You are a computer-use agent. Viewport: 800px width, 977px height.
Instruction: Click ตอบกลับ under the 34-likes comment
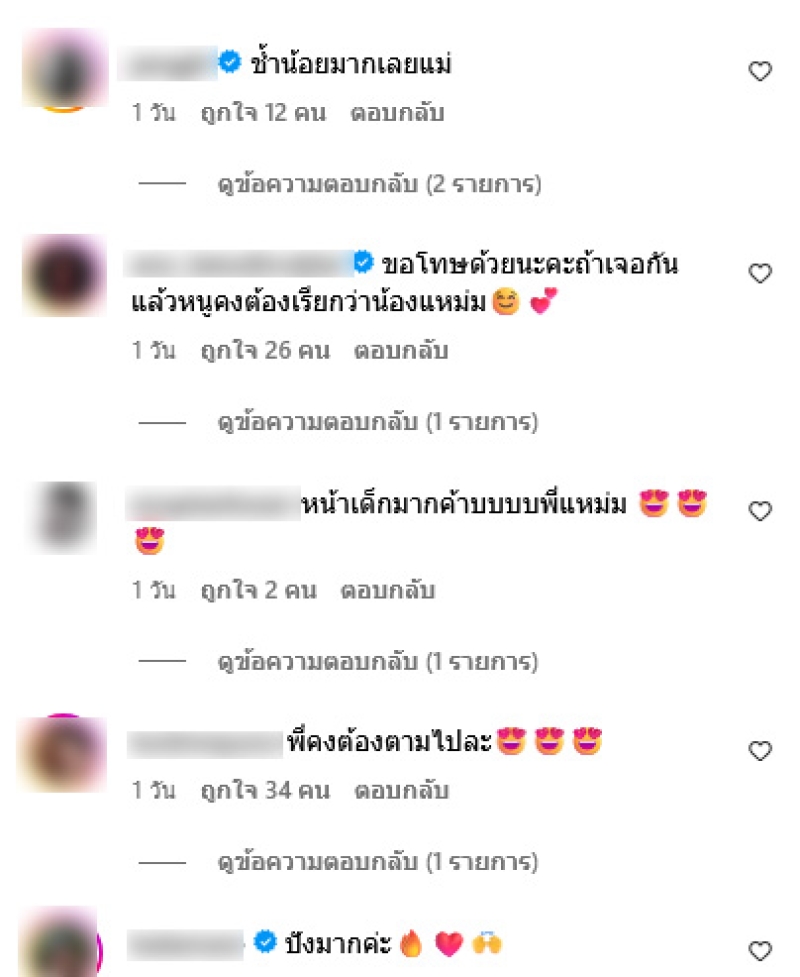tap(401, 791)
